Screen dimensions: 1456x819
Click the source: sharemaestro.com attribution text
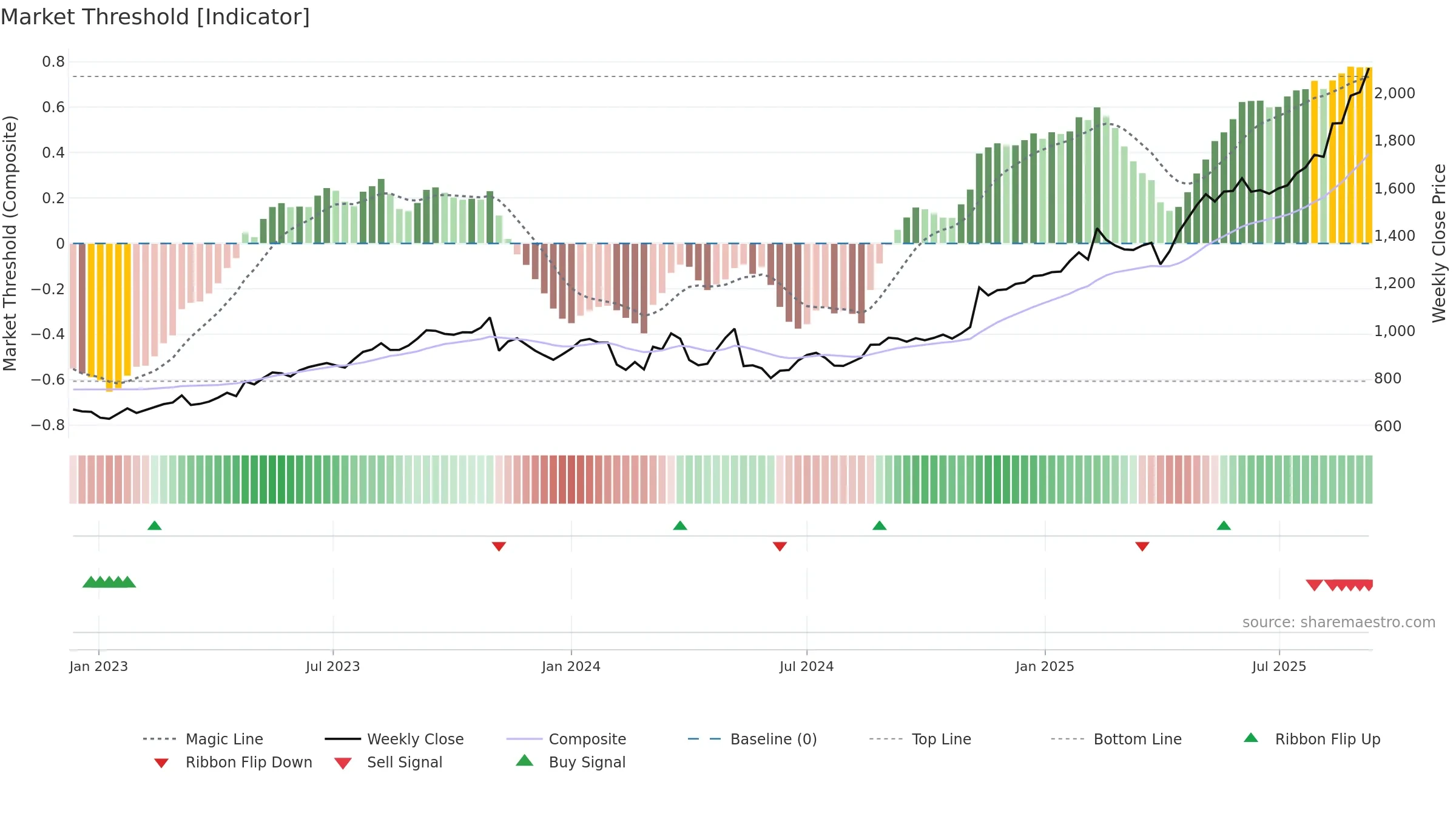1339,622
